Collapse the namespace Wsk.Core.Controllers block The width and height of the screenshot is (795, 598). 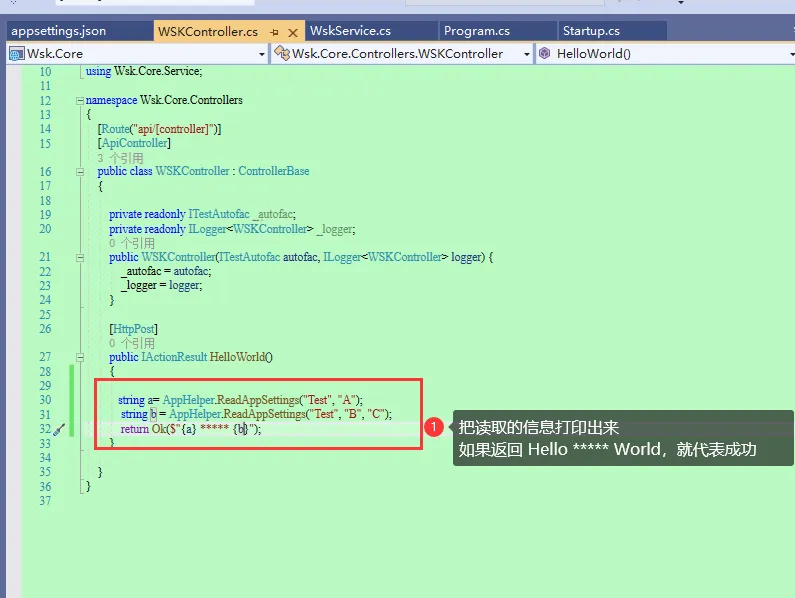point(80,100)
